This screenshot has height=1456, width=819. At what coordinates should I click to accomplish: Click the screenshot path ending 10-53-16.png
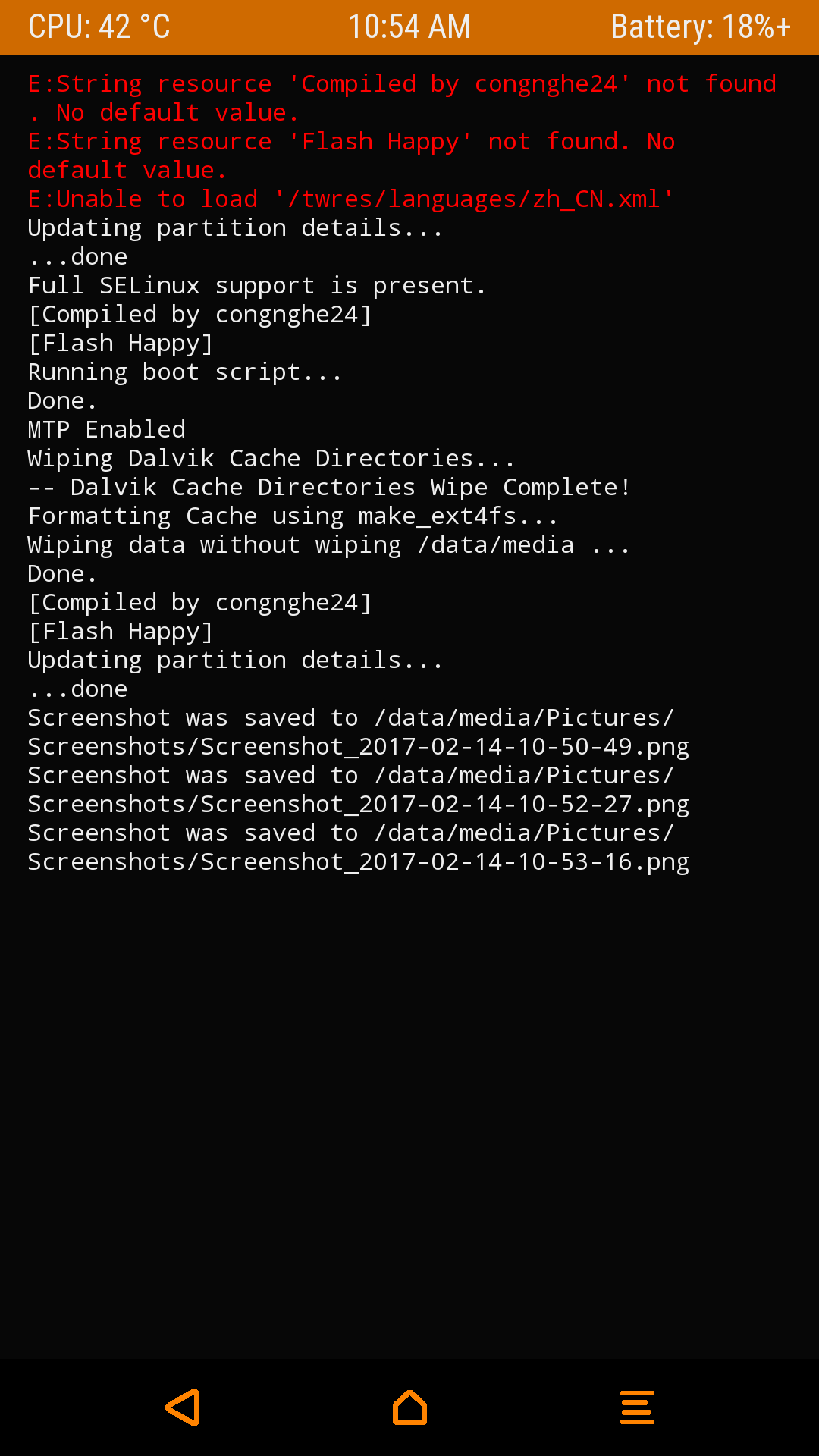pyautogui.click(x=358, y=862)
